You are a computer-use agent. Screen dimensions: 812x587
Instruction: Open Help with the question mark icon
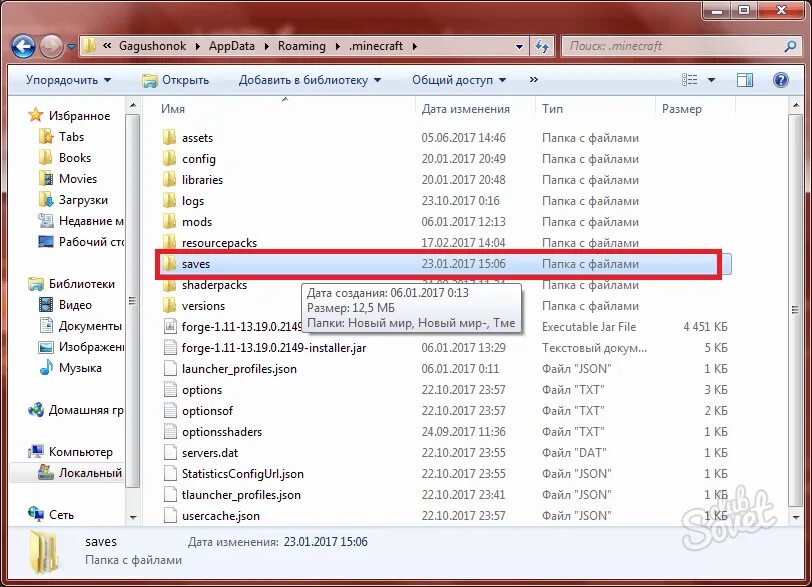780,80
